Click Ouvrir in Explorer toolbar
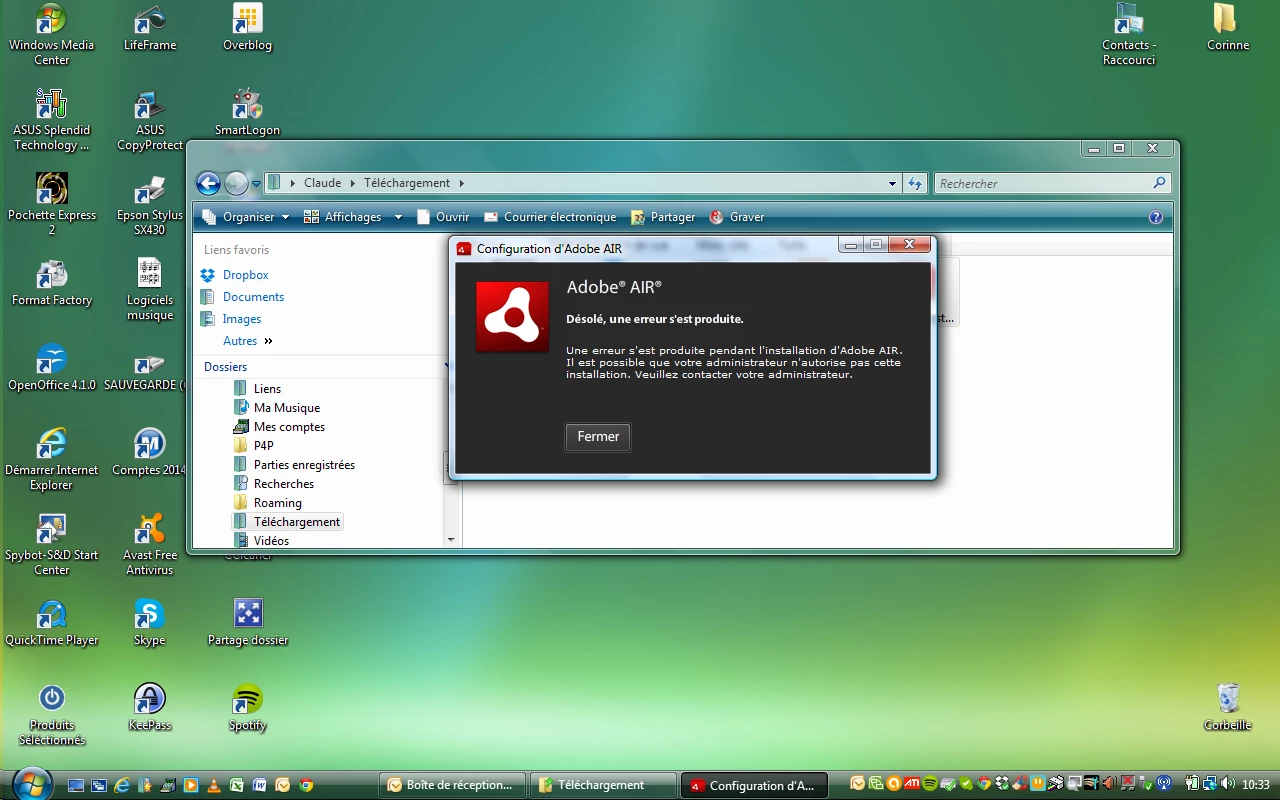 (x=443, y=217)
